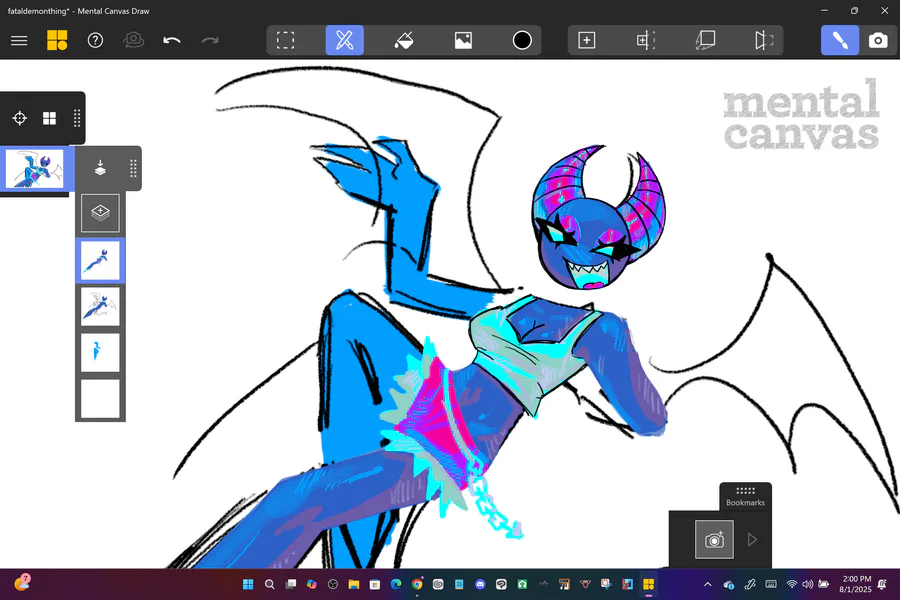Open taskbar Search
The height and width of the screenshot is (600, 900).
pyautogui.click(x=269, y=584)
